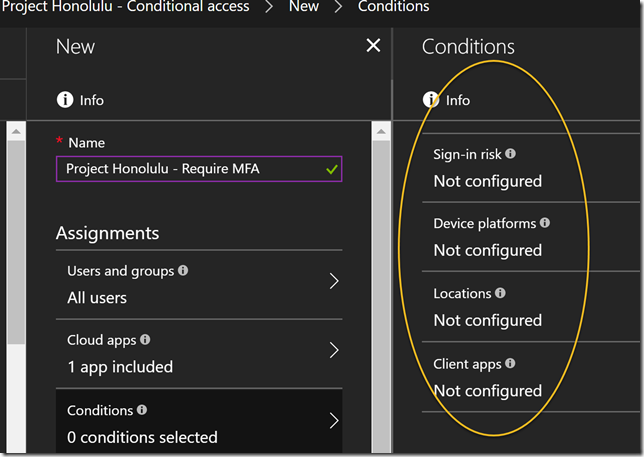The height and width of the screenshot is (457, 644).
Task: Click the Users and groups info icon
Action: coord(183,270)
